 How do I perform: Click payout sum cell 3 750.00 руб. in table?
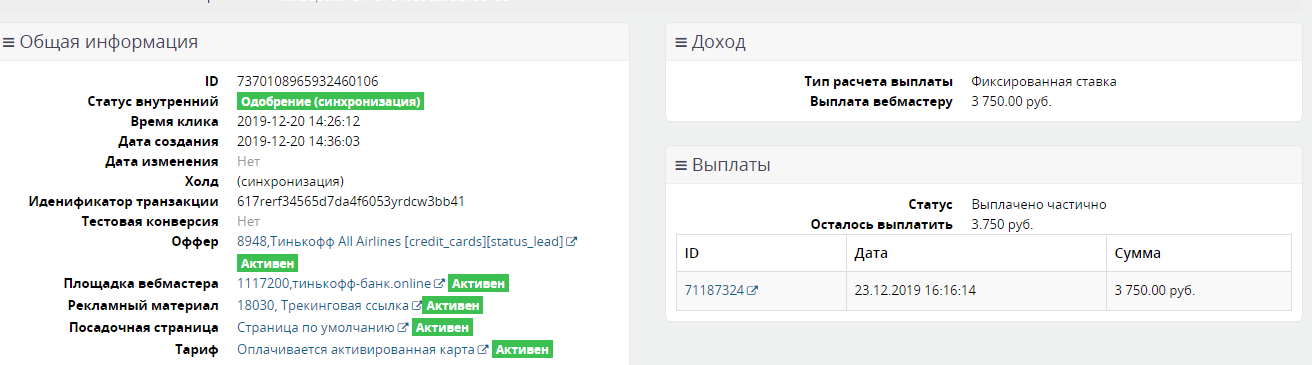pyautogui.click(x=1198, y=291)
